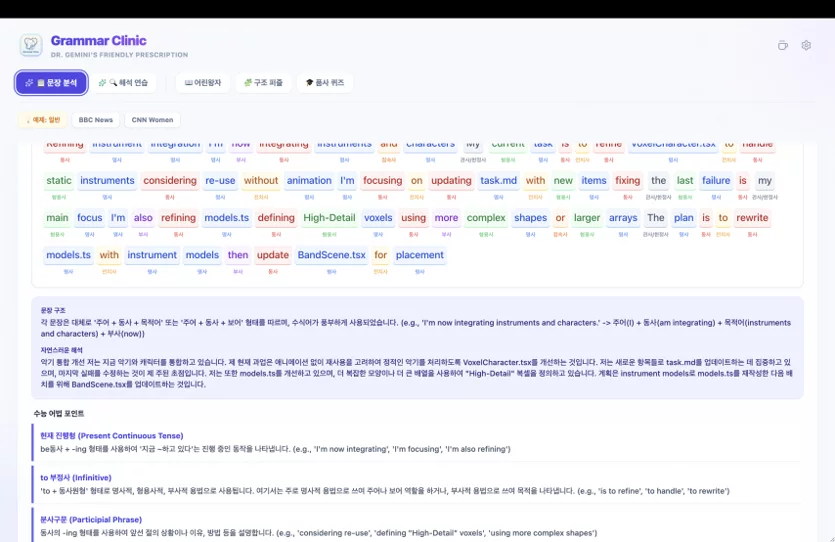Select the 문장 분석 tab
Viewport: 835px width, 542px height.
point(51,83)
